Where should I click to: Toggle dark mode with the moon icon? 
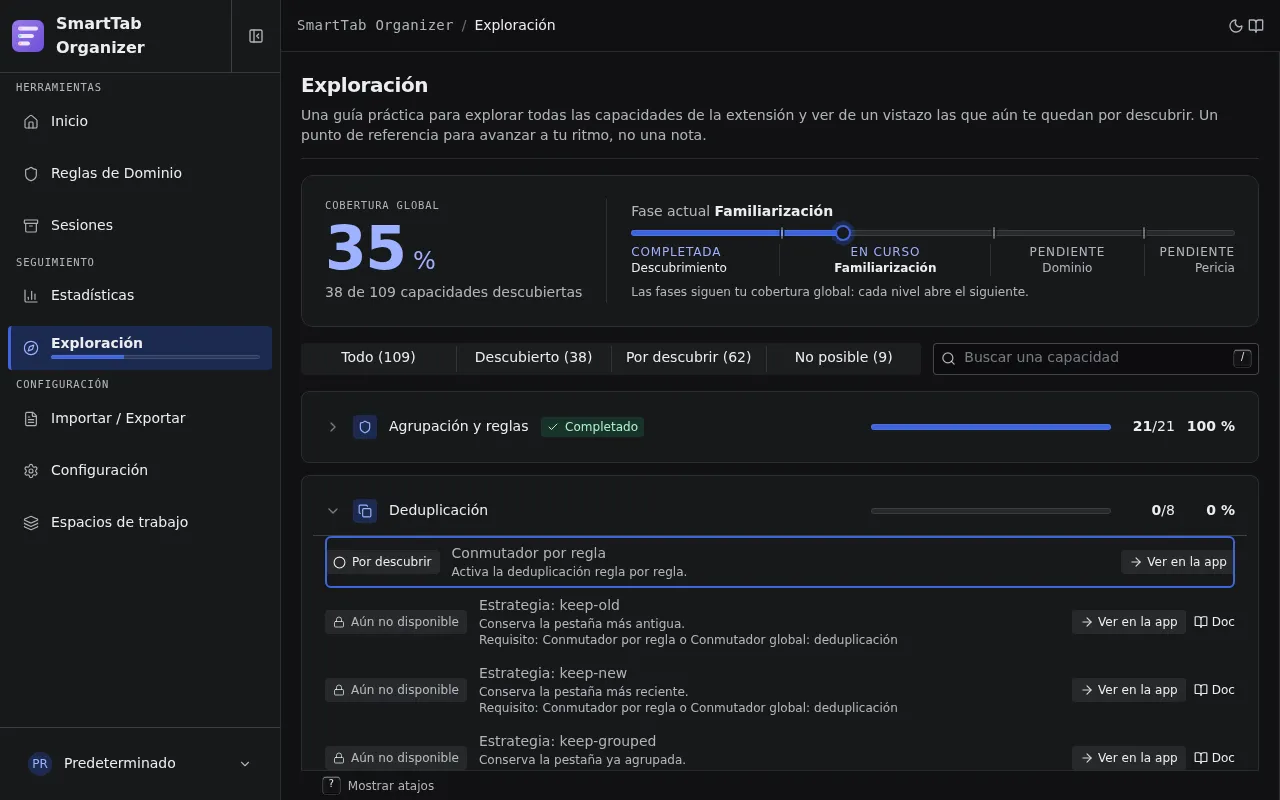point(1235,26)
